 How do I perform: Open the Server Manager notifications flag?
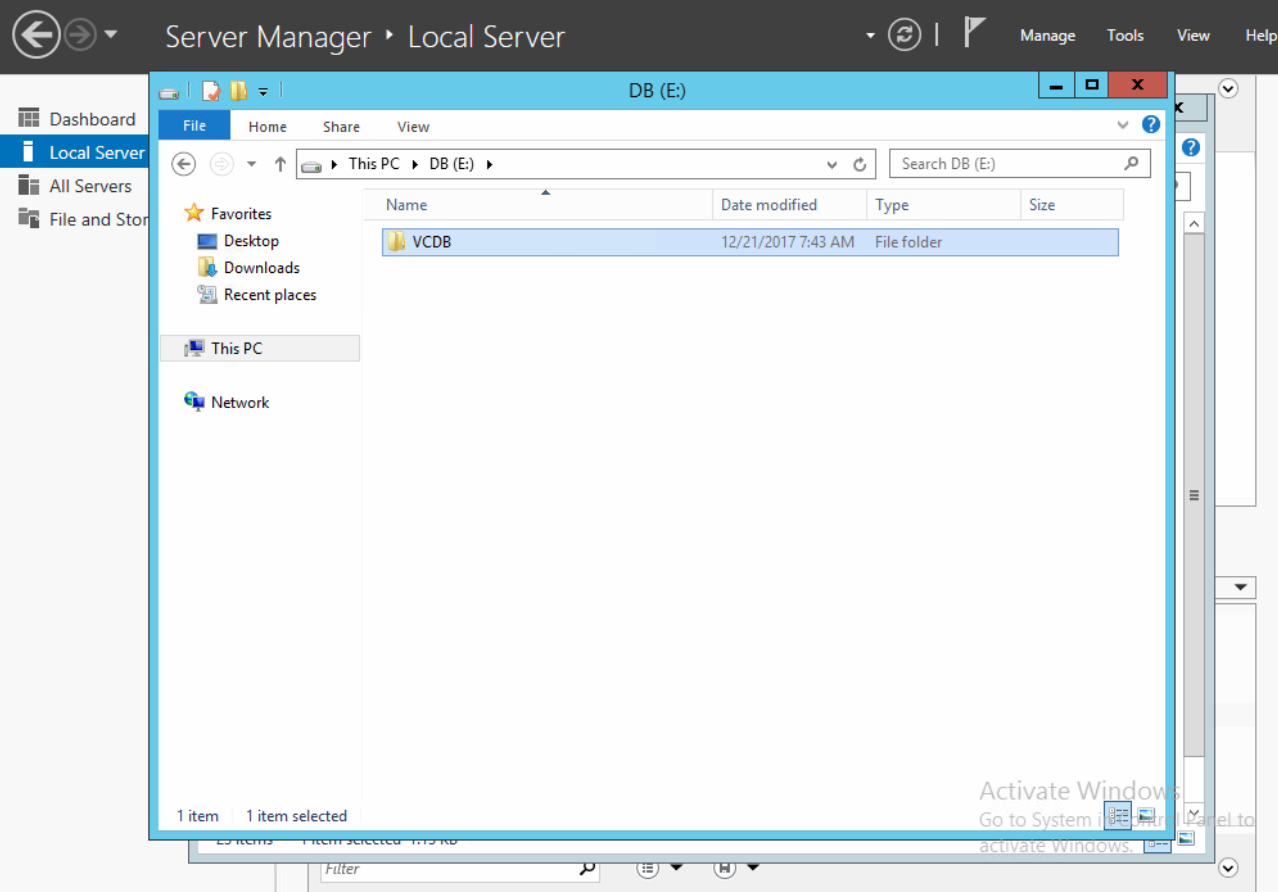point(974,33)
